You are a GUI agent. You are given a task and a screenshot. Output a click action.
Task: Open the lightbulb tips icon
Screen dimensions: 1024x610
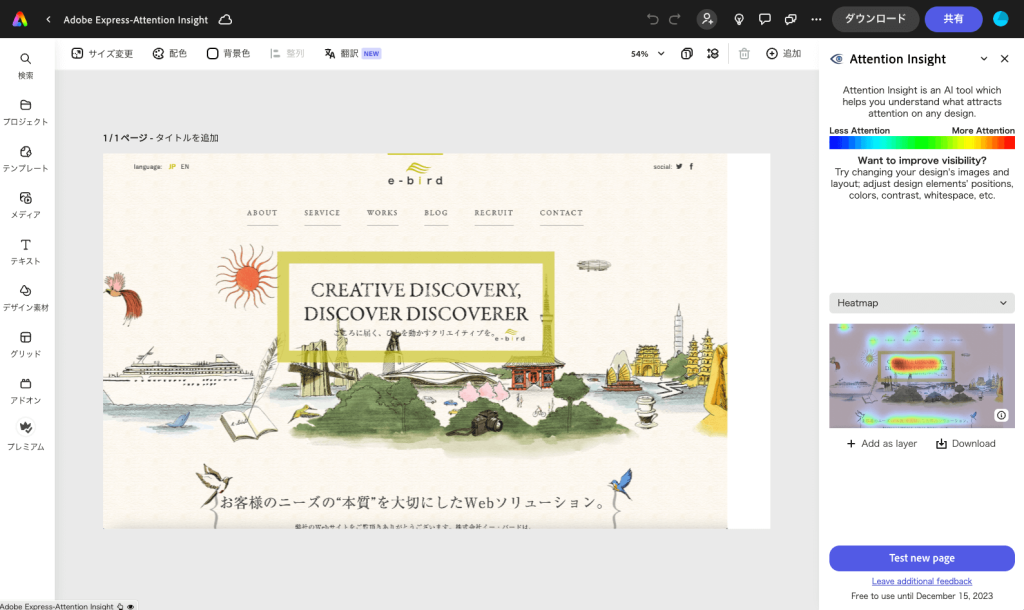(x=739, y=20)
